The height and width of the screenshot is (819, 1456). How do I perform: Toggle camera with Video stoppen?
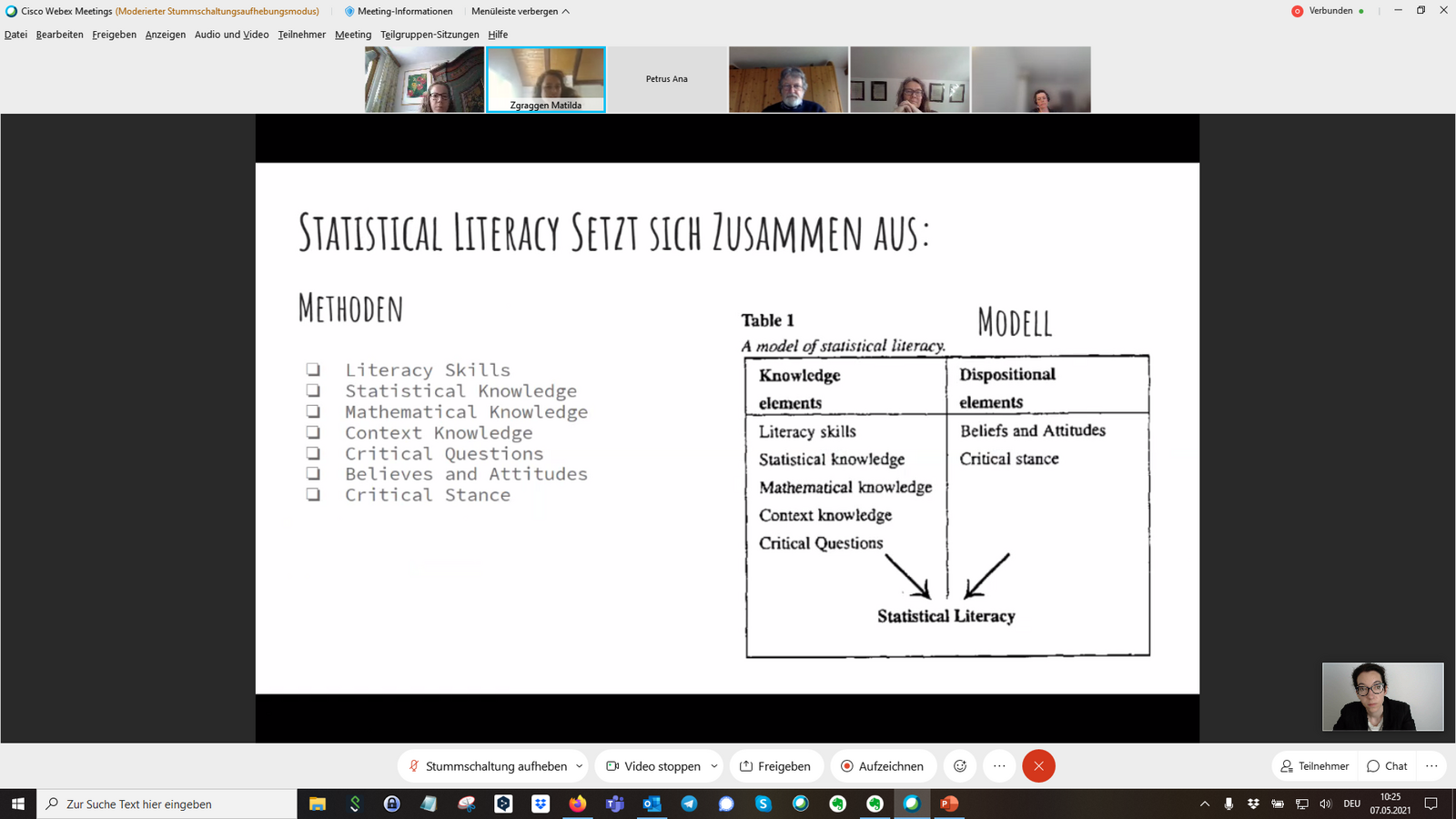(x=653, y=766)
